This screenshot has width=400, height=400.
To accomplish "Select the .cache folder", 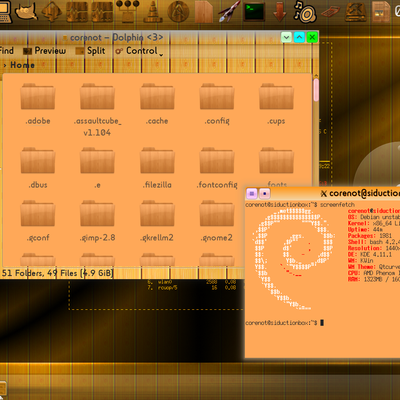I will point(157,104).
